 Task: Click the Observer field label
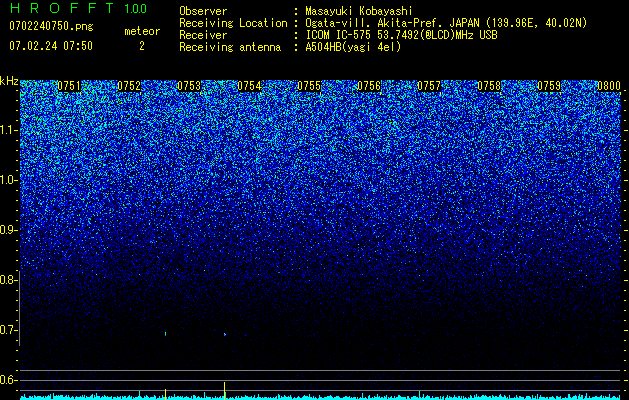[x=203, y=11]
